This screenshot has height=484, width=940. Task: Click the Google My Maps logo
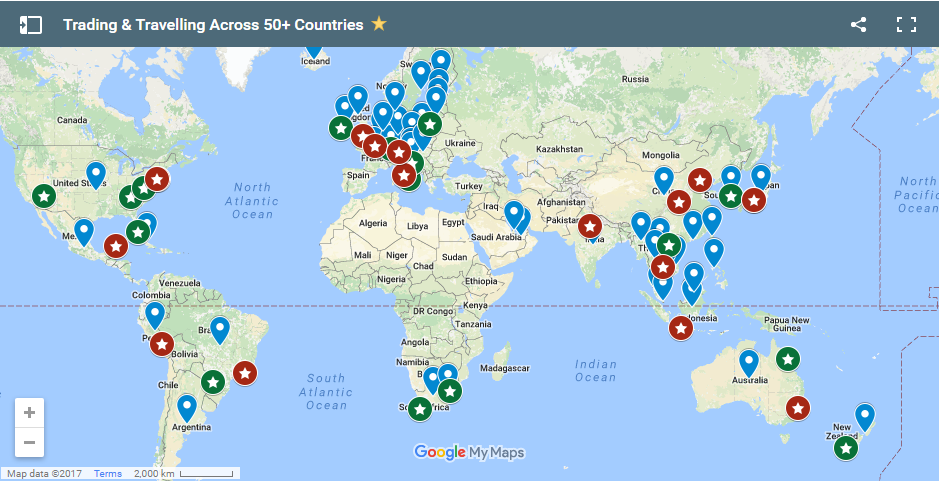click(x=469, y=452)
